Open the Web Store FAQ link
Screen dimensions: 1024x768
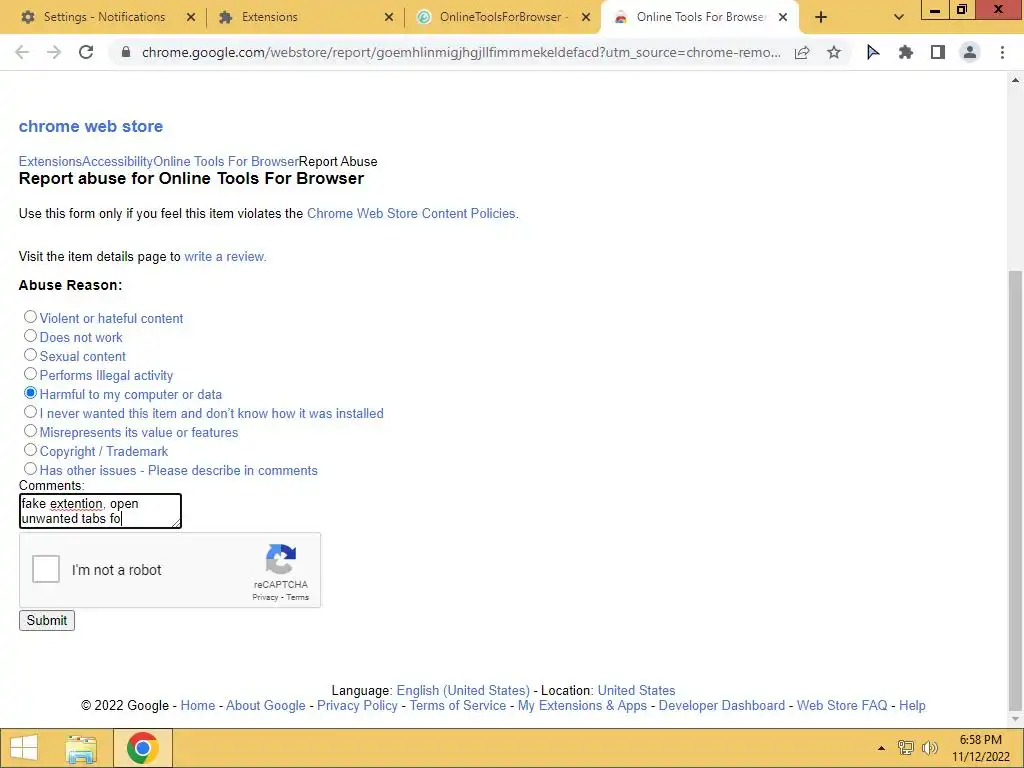pyautogui.click(x=842, y=705)
